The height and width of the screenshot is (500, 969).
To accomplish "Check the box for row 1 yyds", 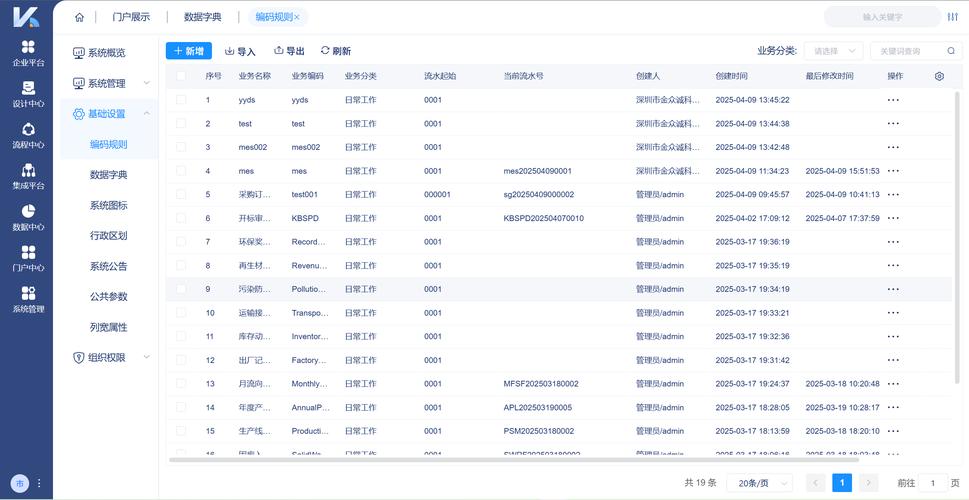I will 181,100.
